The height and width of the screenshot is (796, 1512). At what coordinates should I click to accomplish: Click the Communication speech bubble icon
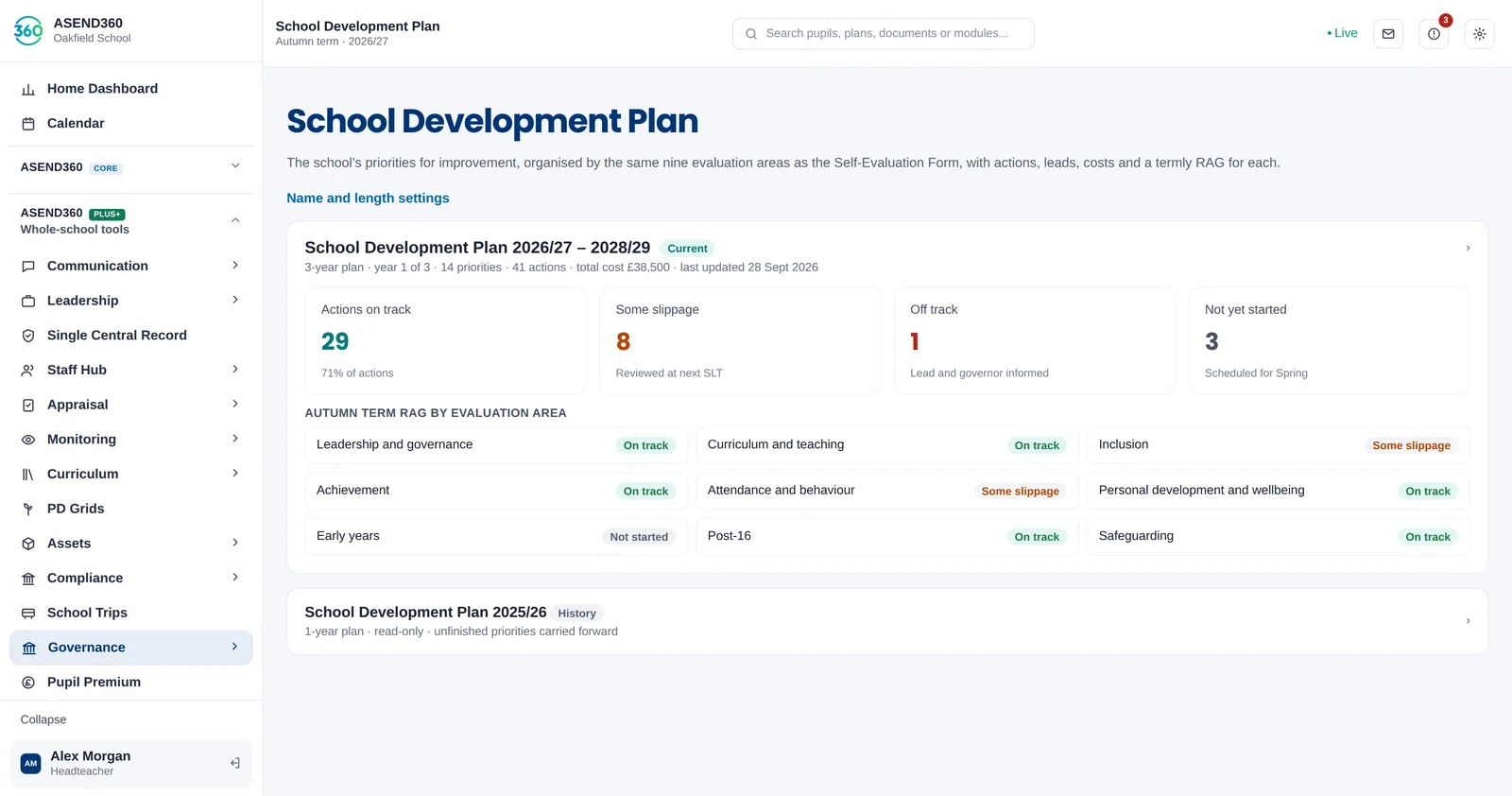coord(28,267)
